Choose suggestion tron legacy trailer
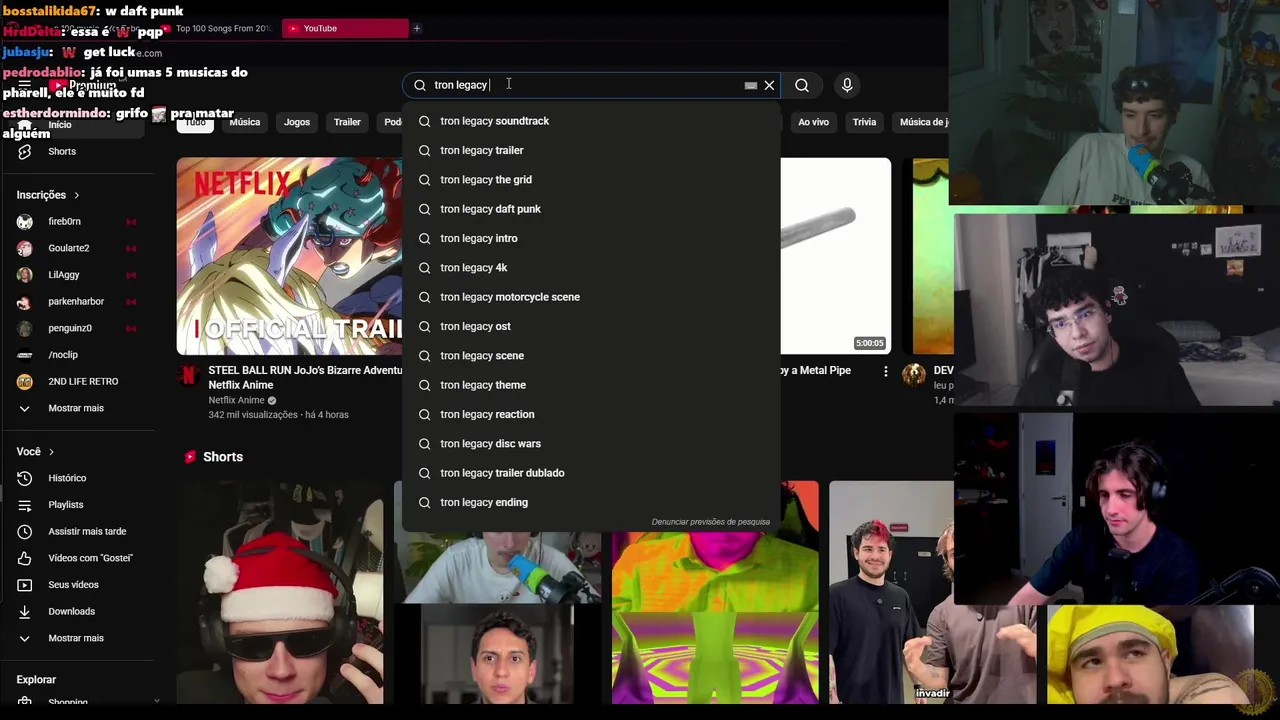 [x=591, y=150]
